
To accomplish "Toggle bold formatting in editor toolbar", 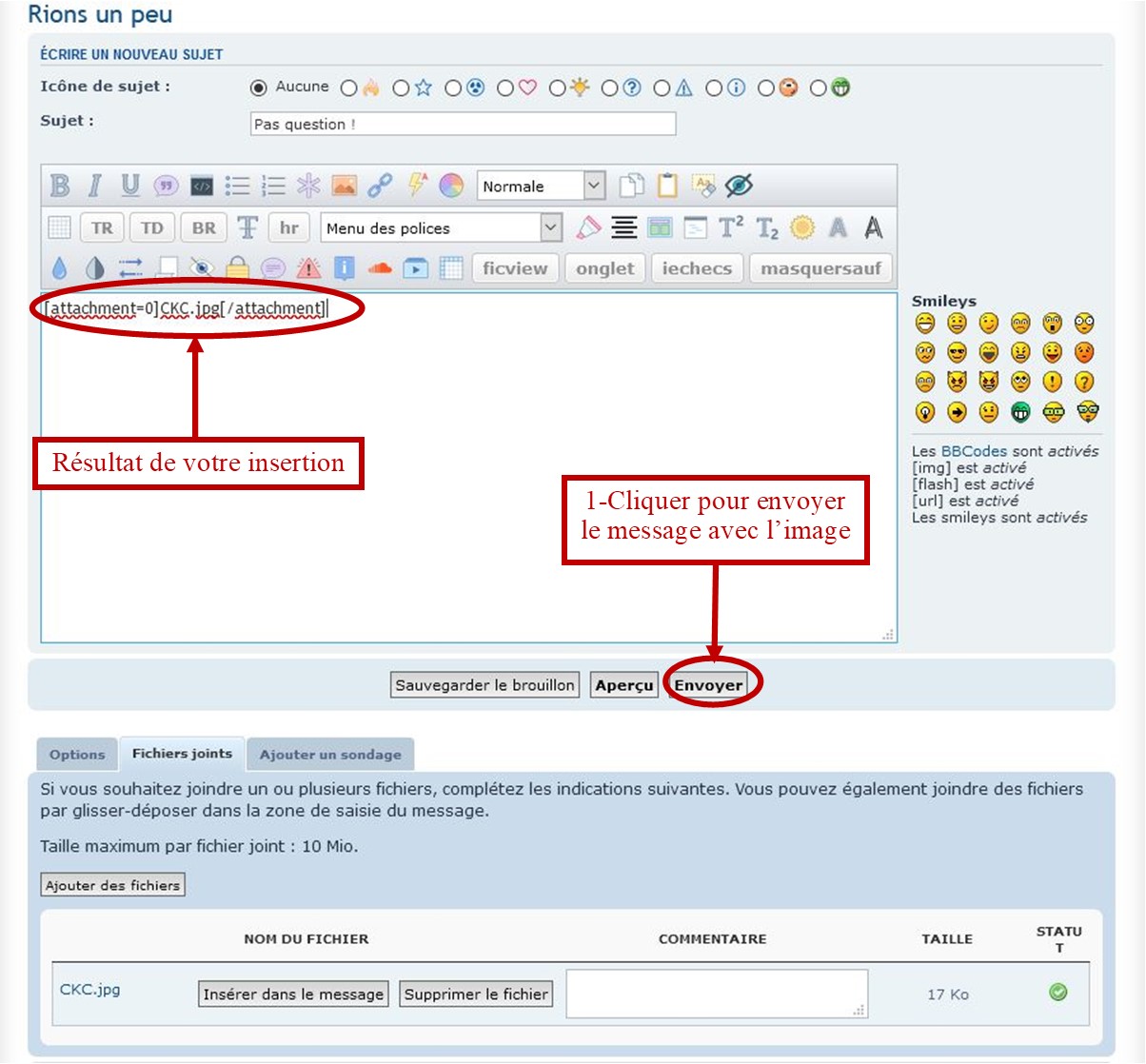I will [x=60, y=186].
